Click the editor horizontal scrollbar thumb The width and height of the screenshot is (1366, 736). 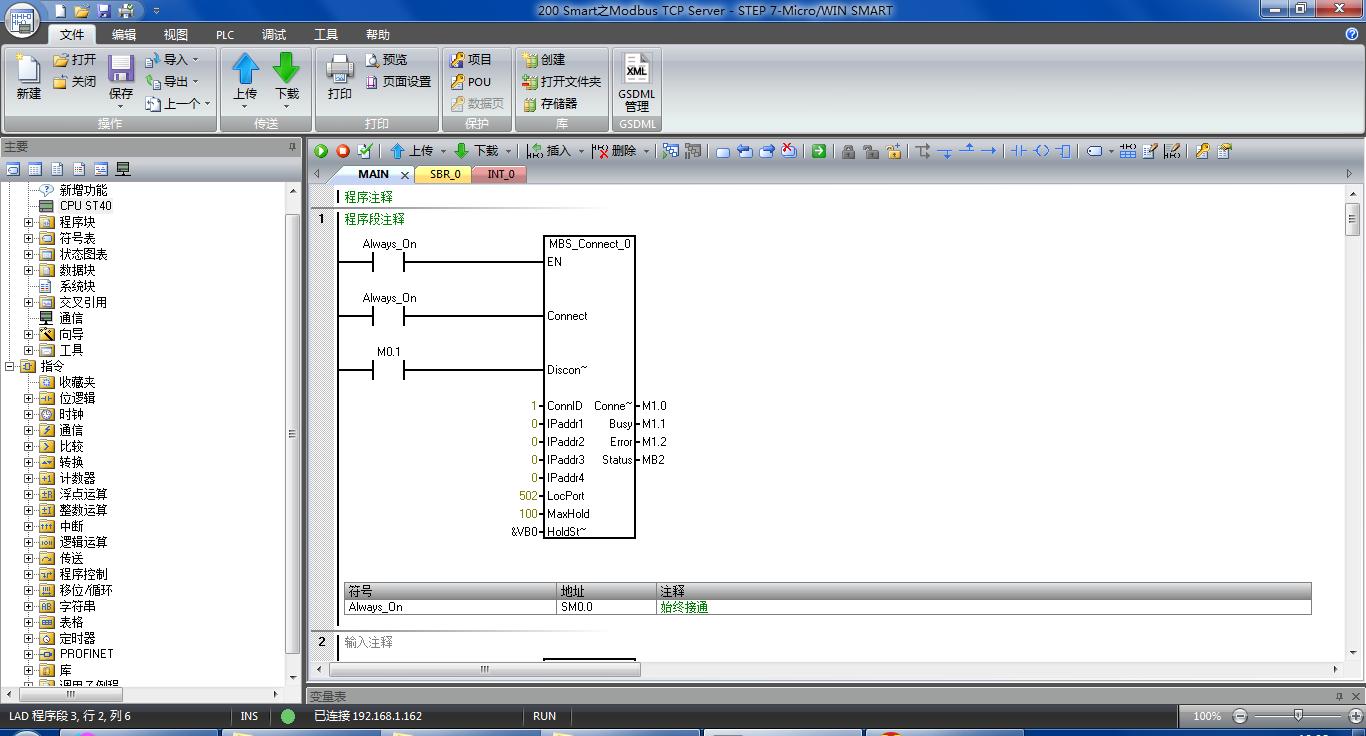485,670
